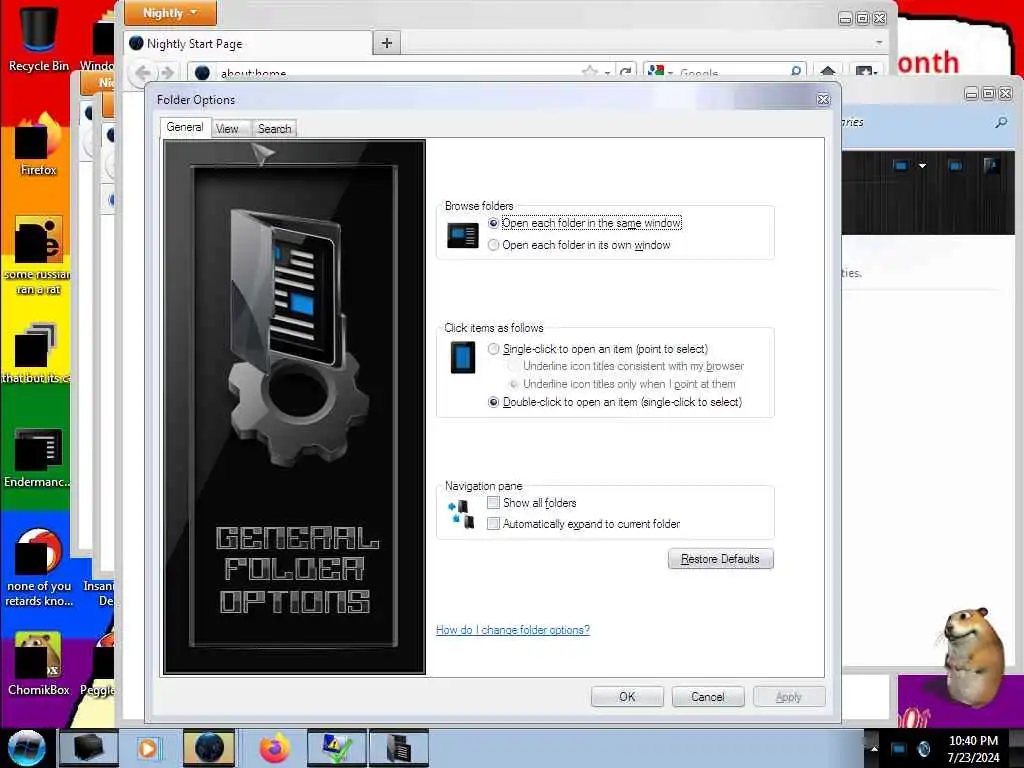Enable 'Show all folders' checkbox

coord(532,503)
